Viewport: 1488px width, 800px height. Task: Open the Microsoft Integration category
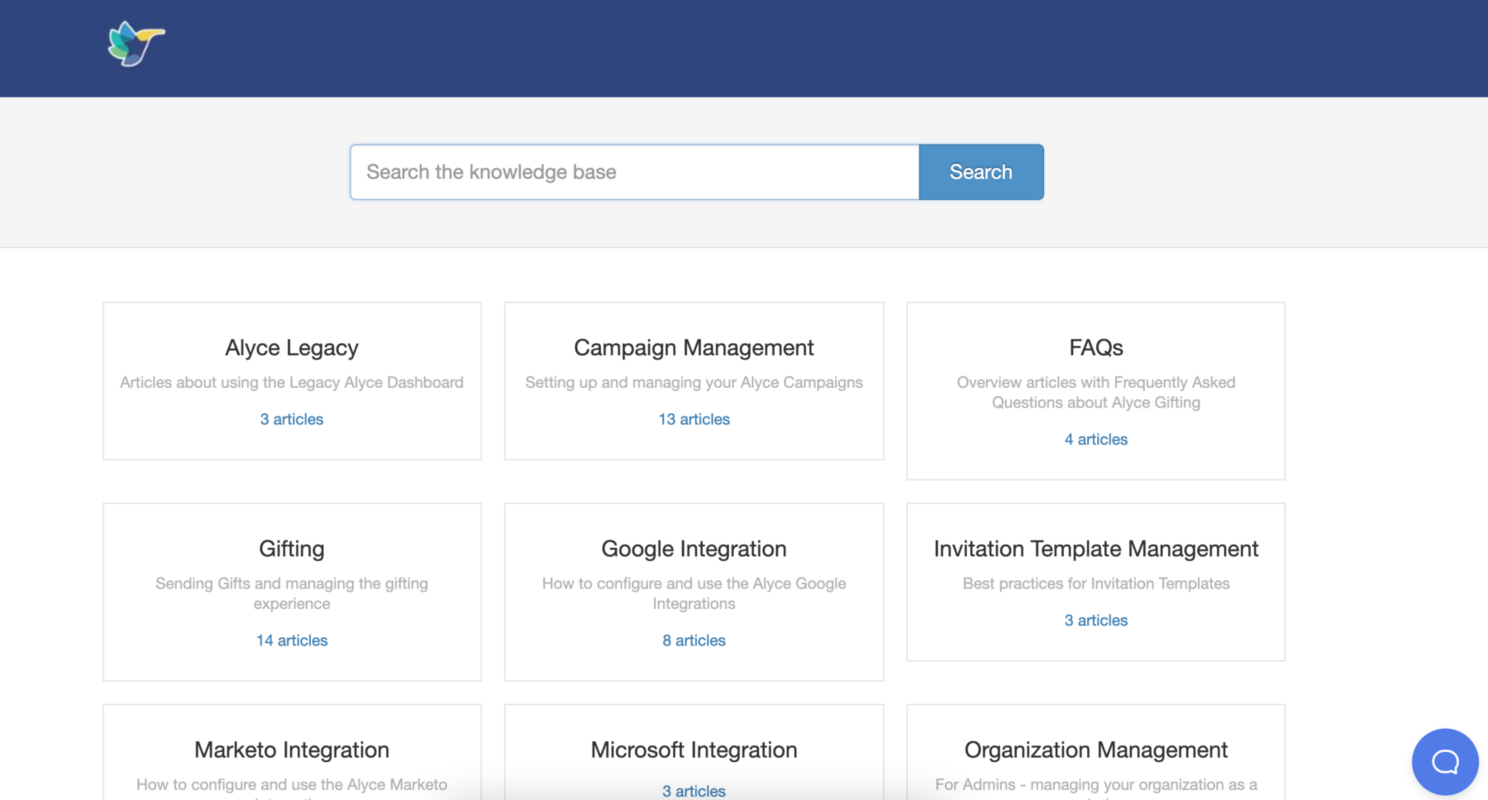694,750
